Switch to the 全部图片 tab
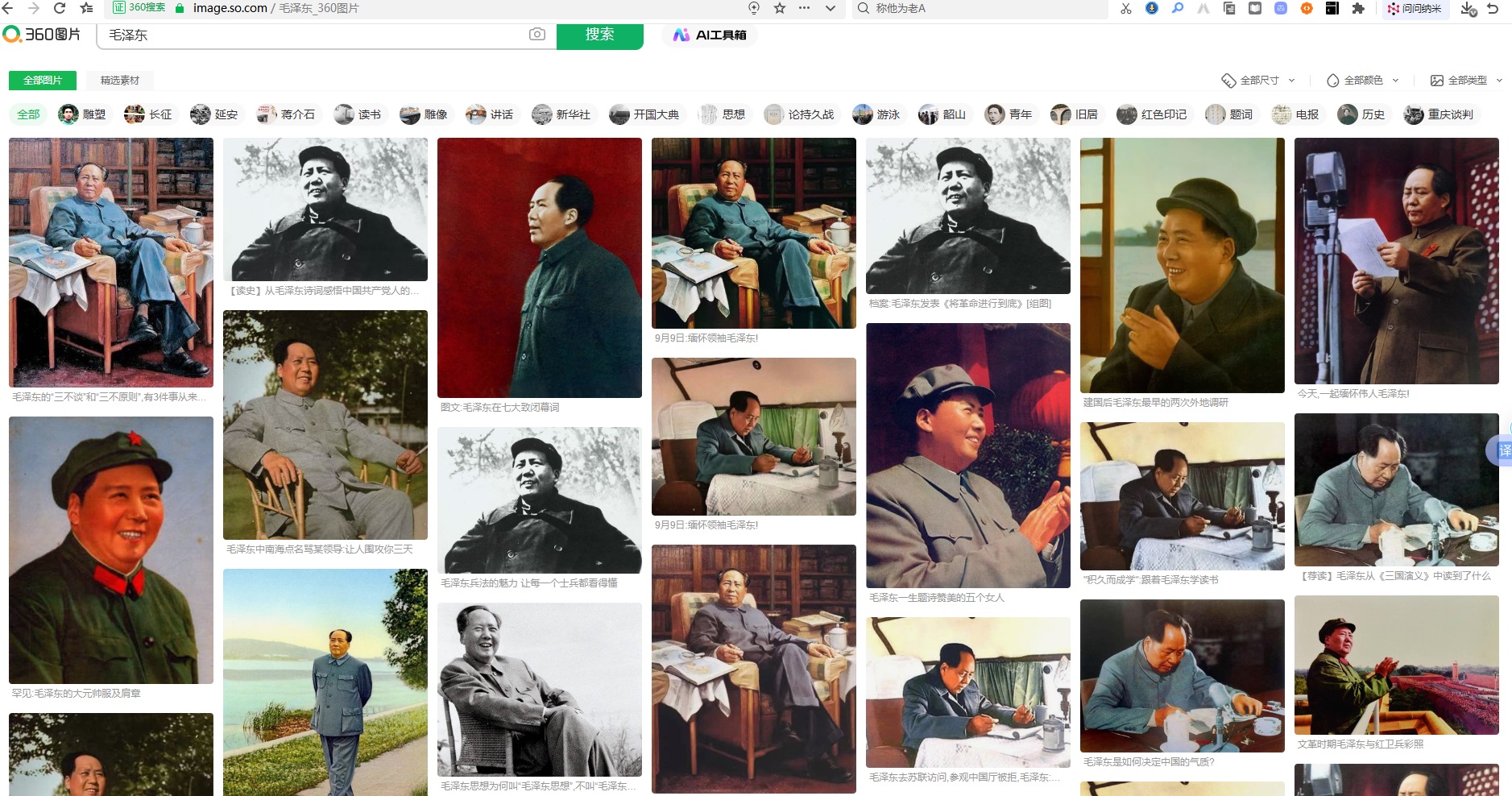The image size is (1512, 796). pos(43,81)
